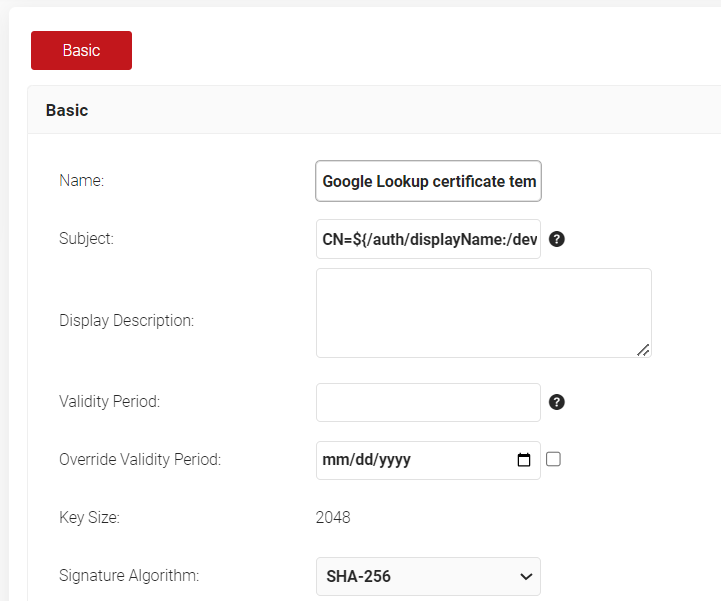Open help icon beside Validity Period
Screen dimensions: 721x601
557,402
